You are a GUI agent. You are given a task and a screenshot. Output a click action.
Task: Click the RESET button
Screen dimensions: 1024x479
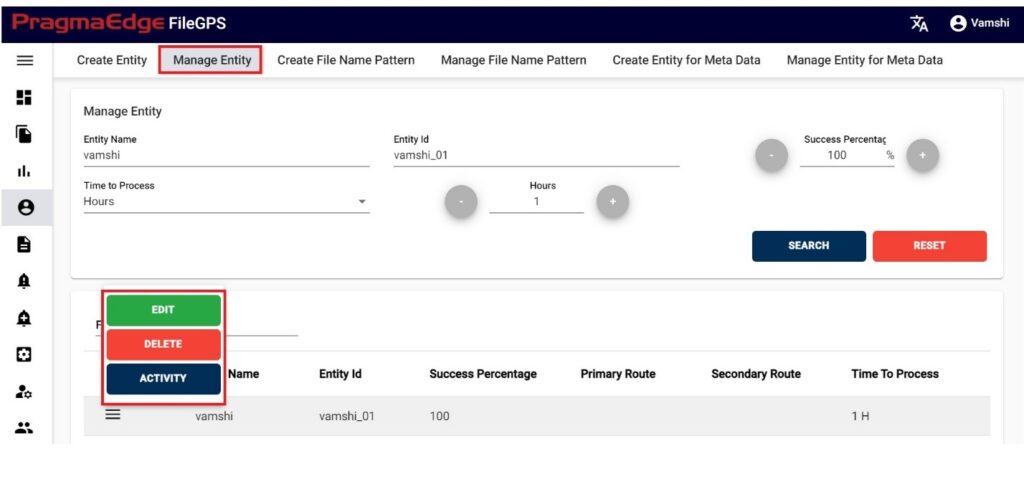click(x=929, y=246)
